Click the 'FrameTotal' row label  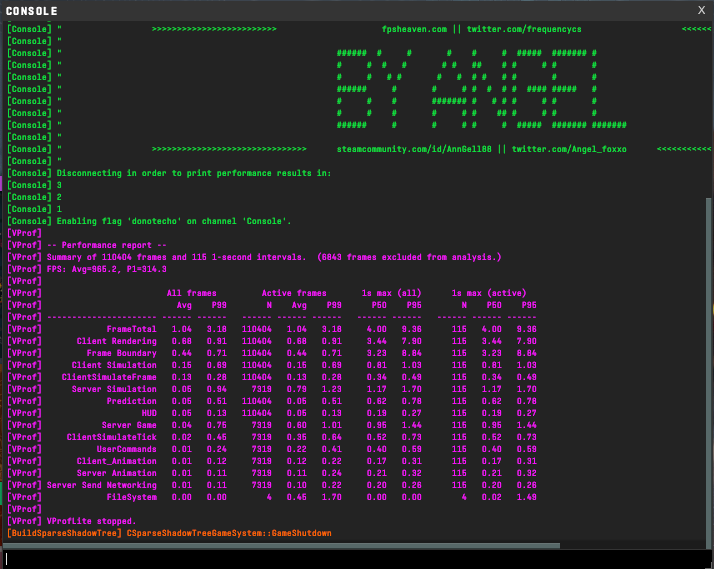[132, 329]
